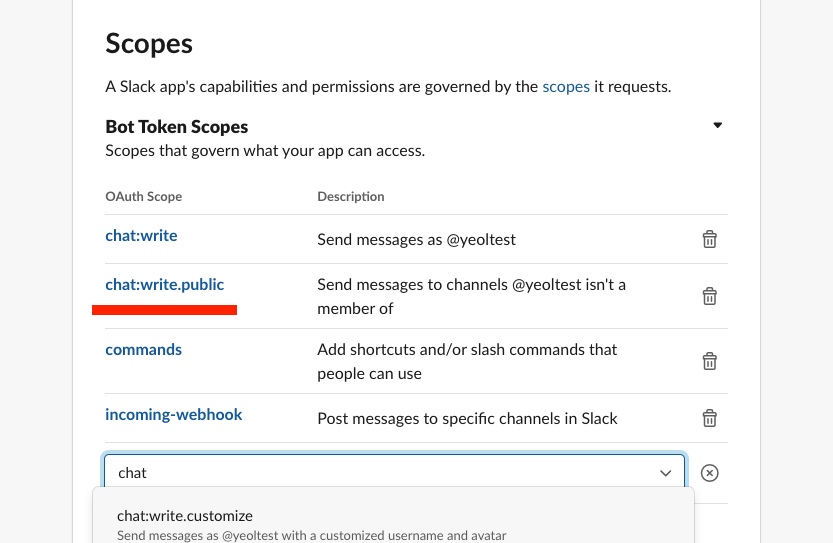Open the scopes documentation link

[x=566, y=87]
